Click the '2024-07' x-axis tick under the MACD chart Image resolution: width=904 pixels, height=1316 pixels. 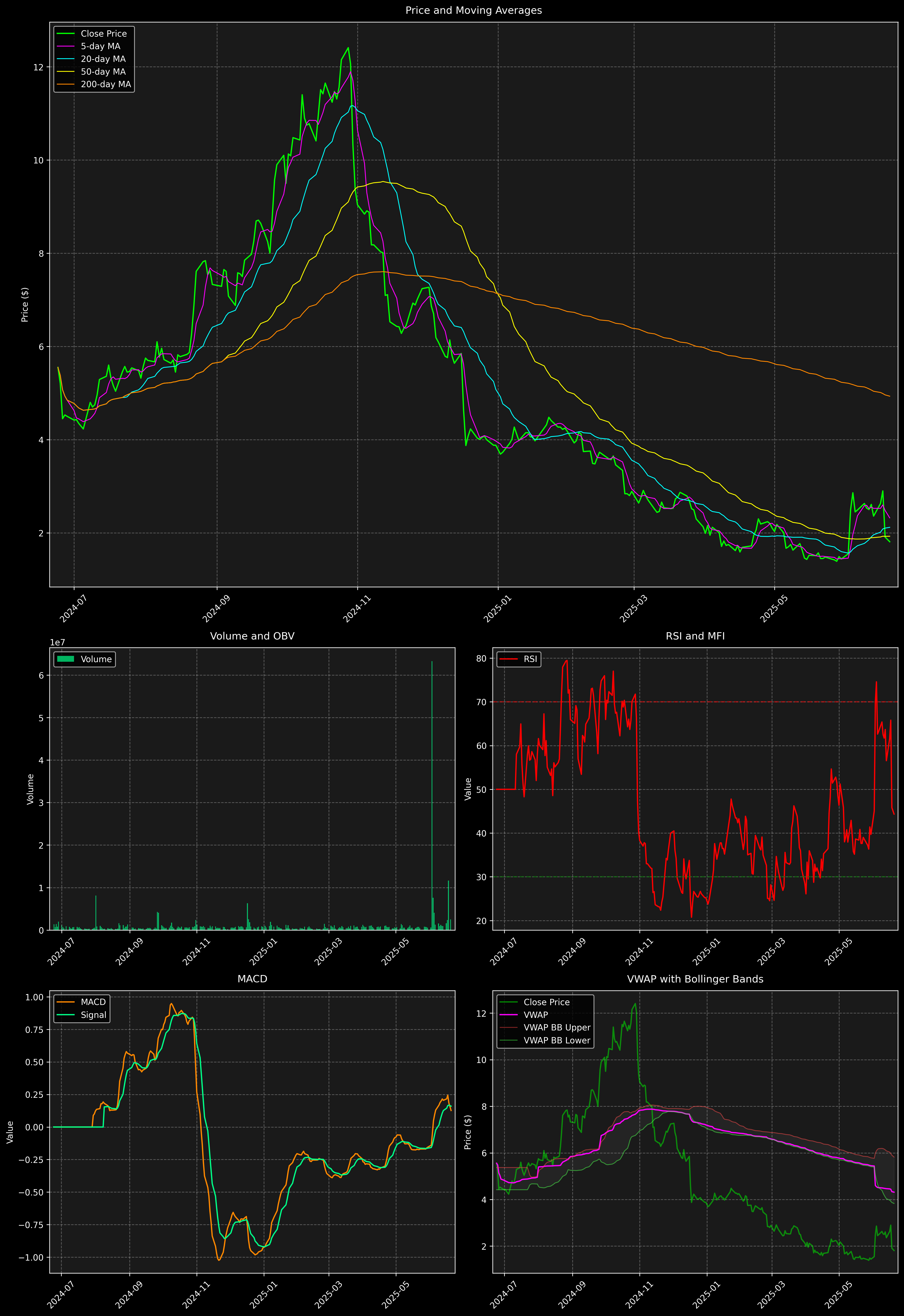click(61, 1295)
